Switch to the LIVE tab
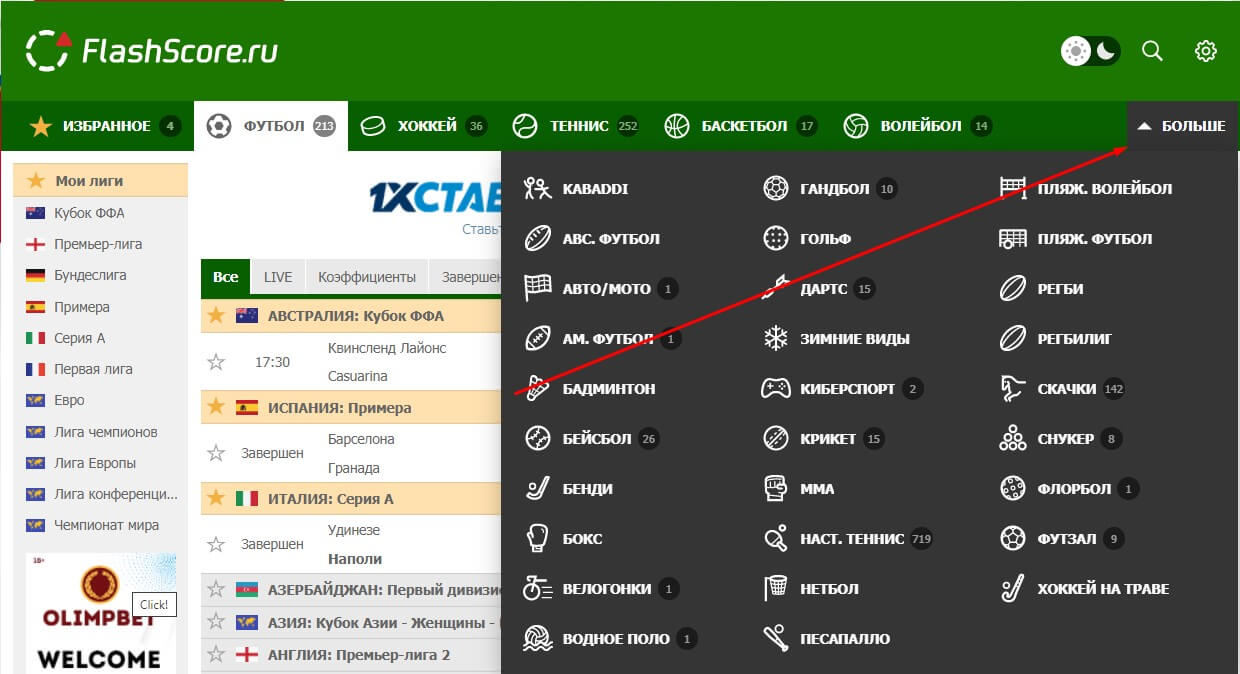Viewport: 1240px width, 674px height. coord(278,277)
